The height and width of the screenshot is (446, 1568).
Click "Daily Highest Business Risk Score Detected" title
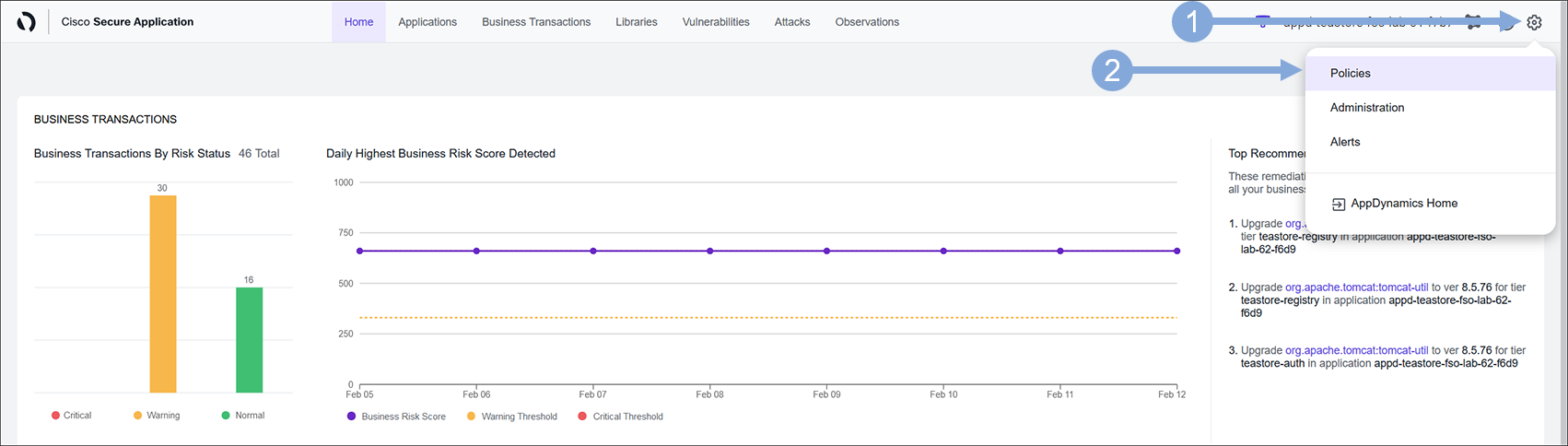[x=440, y=154]
